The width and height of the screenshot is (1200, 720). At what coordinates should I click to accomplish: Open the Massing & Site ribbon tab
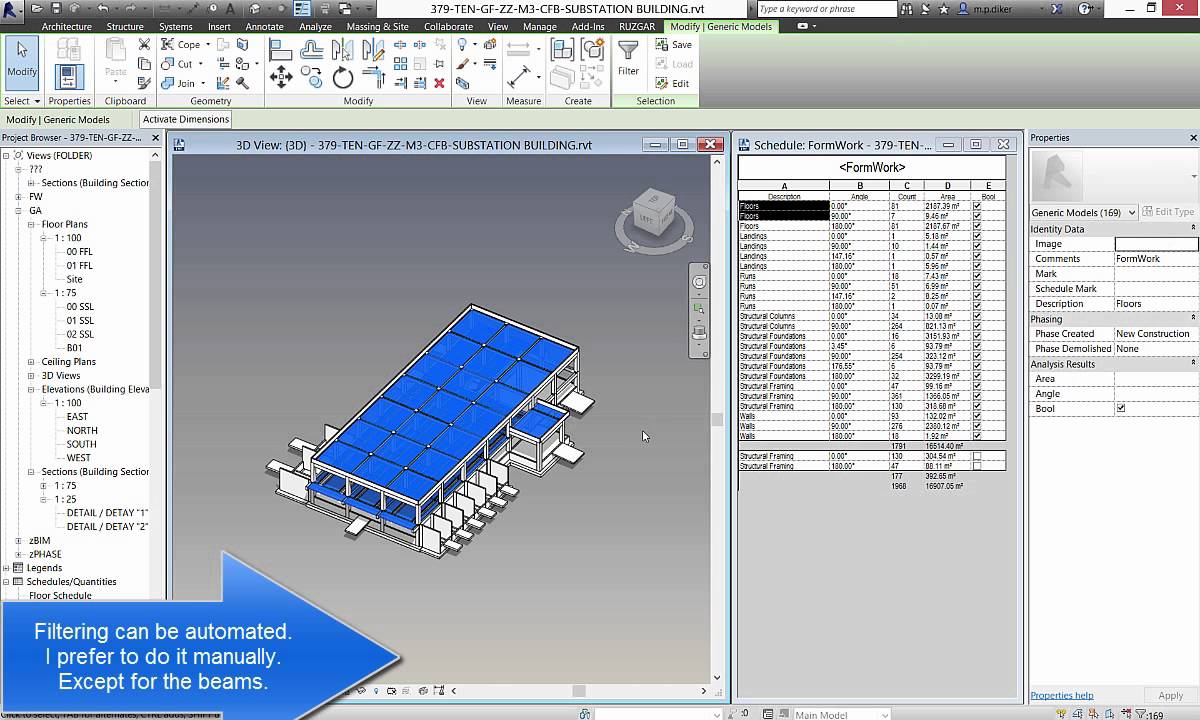[x=378, y=27]
